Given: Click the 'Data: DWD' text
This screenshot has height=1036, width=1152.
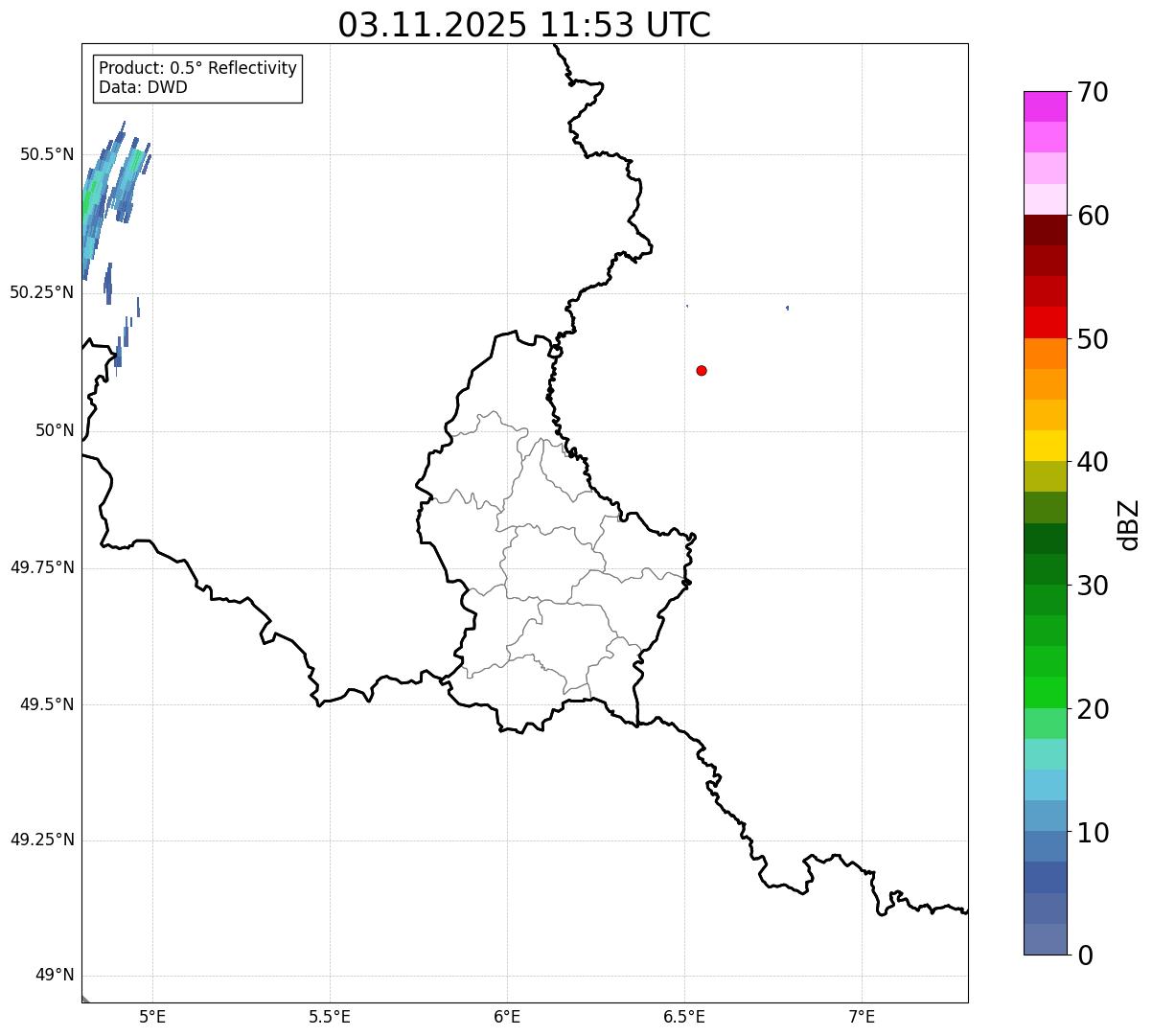Looking at the screenshot, I should click(x=143, y=87).
